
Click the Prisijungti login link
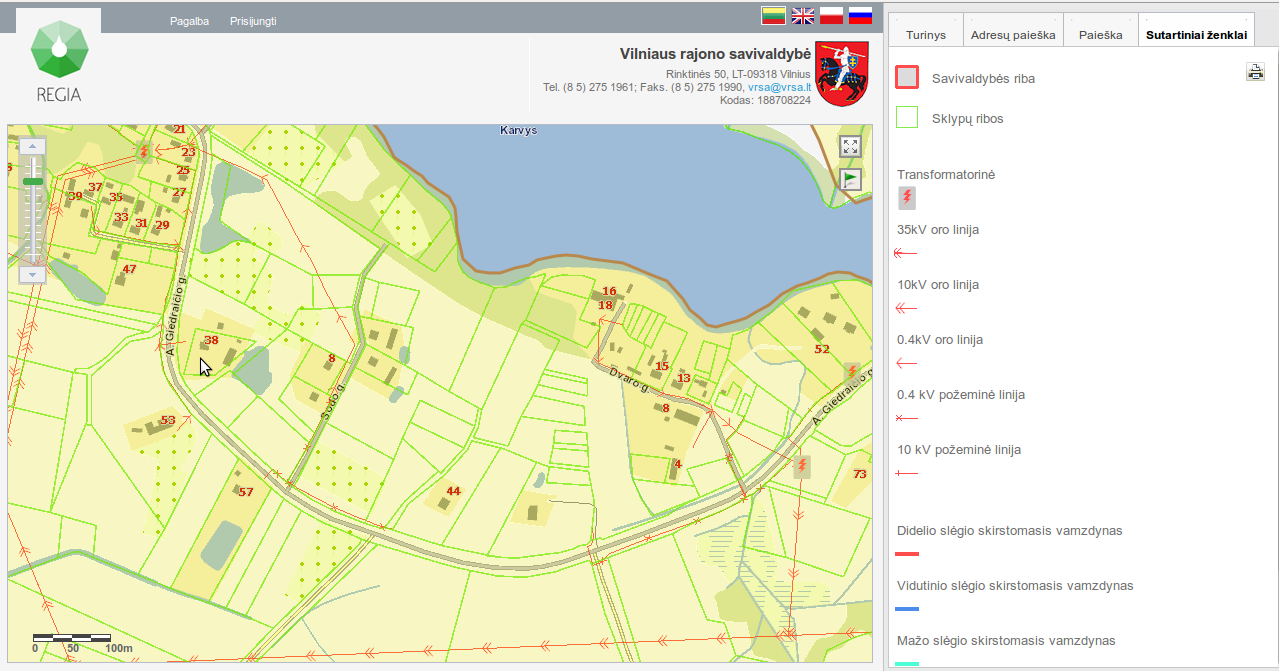(253, 20)
